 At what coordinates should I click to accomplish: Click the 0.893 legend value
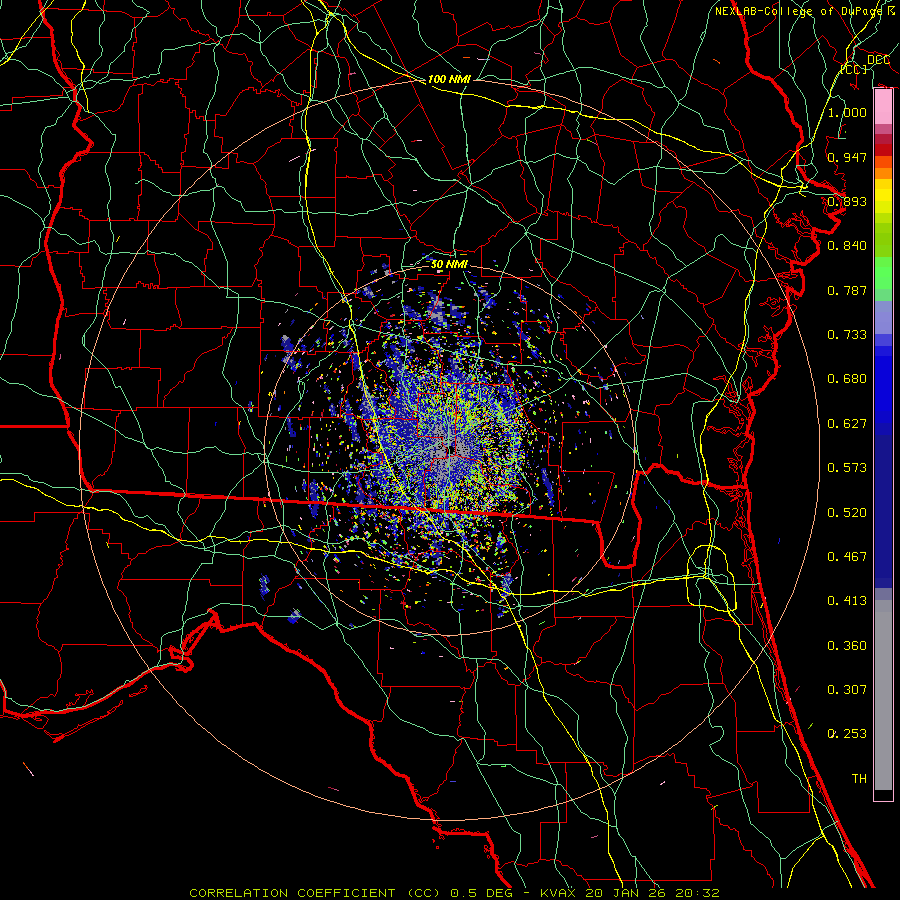click(x=847, y=201)
